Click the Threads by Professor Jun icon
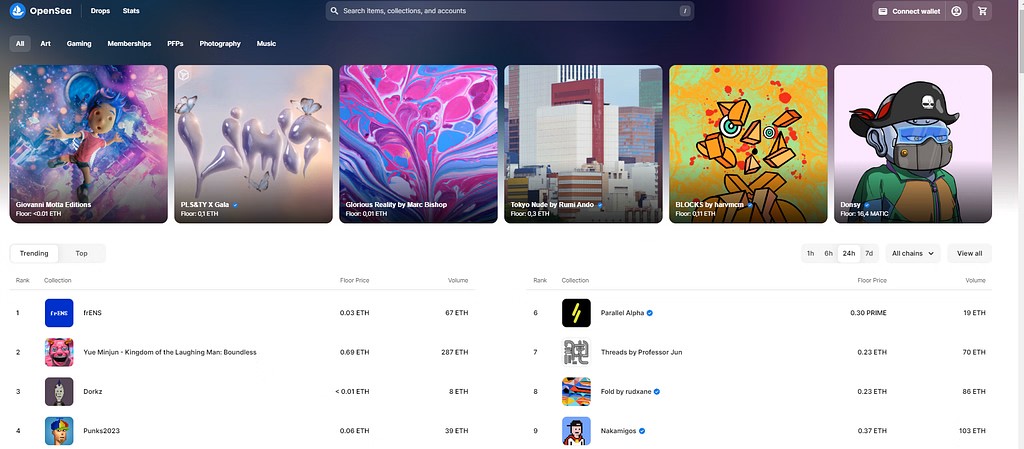The width and height of the screenshot is (1024, 449). click(576, 352)
